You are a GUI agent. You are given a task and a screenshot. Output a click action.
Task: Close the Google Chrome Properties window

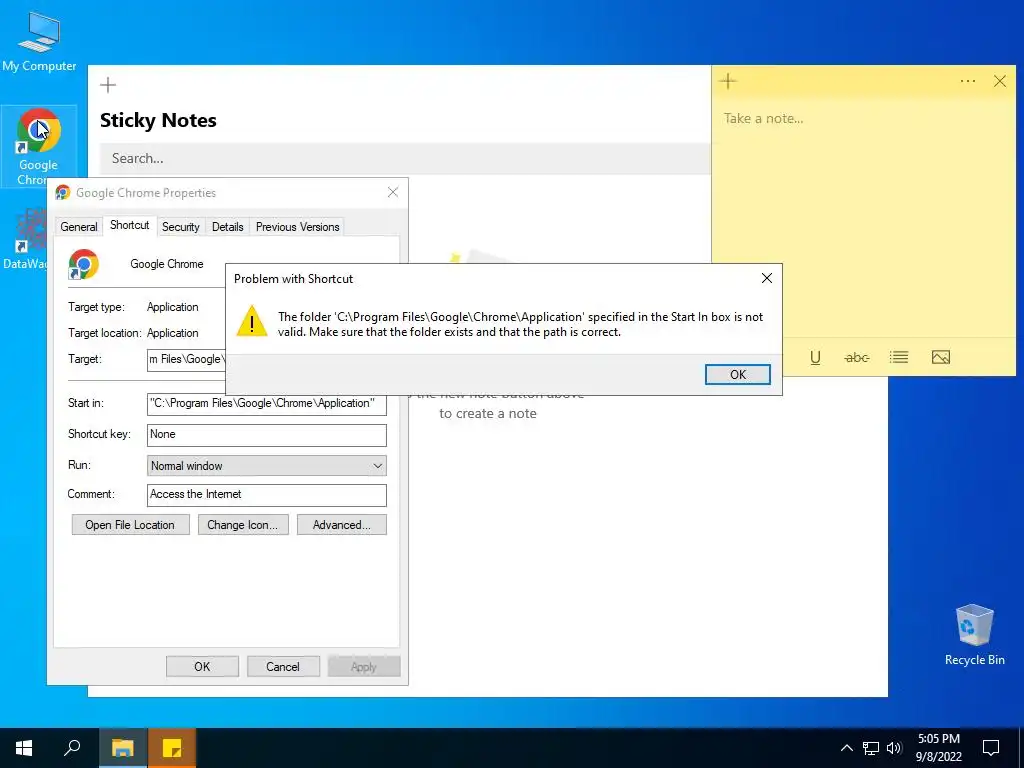[392, 192]
